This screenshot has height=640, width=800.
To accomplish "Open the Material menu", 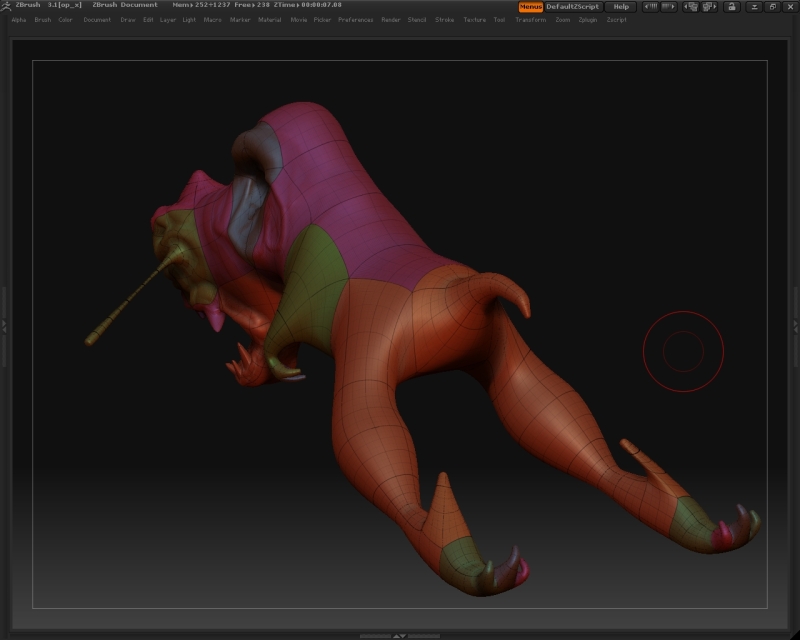I will pos(269,20).
